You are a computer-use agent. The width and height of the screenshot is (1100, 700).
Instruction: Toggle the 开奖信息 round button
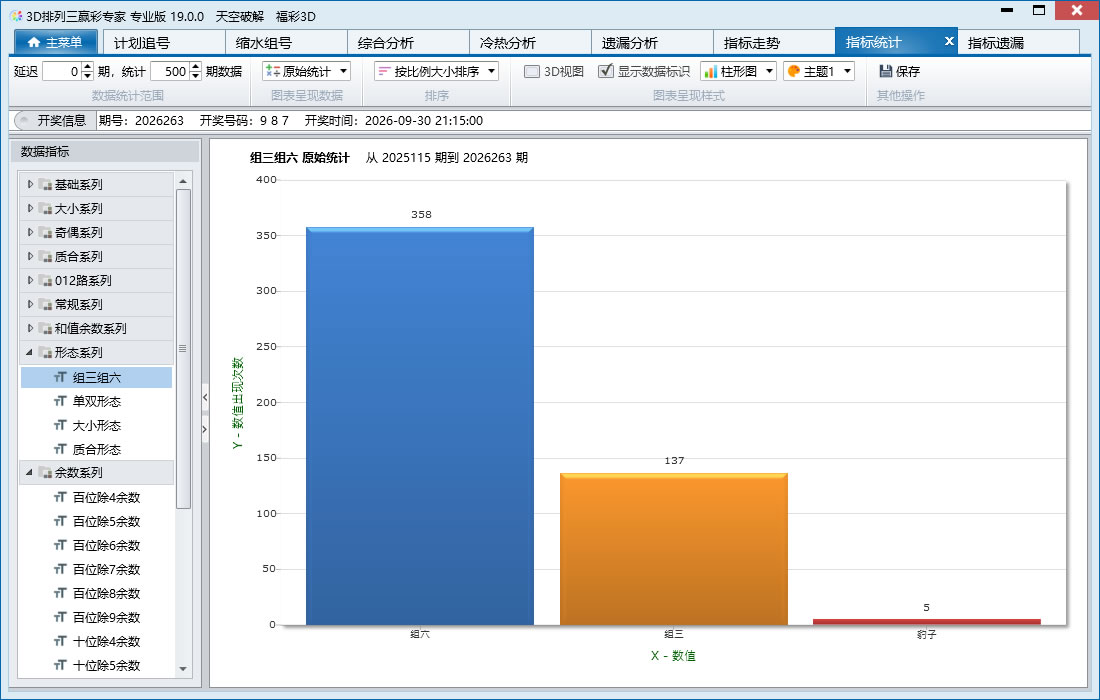coord(23,121)
